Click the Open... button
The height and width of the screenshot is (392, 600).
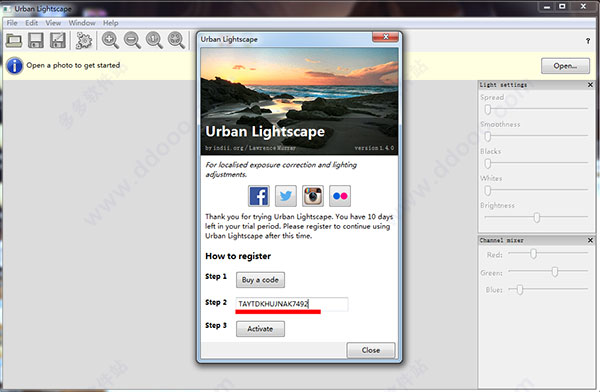(x=565, y=66)
